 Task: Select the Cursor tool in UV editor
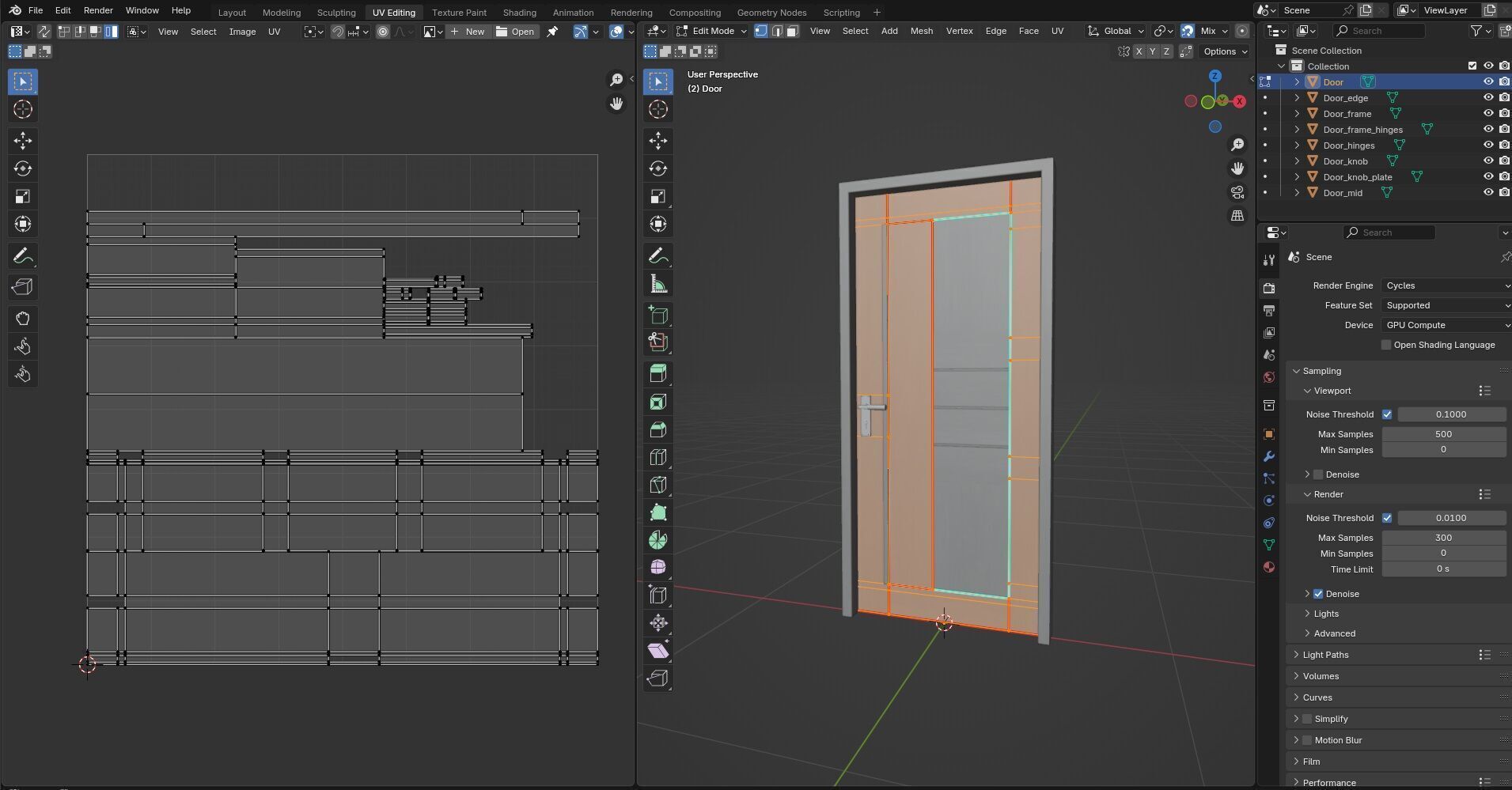pyautogui.click(x=22, y=109)
